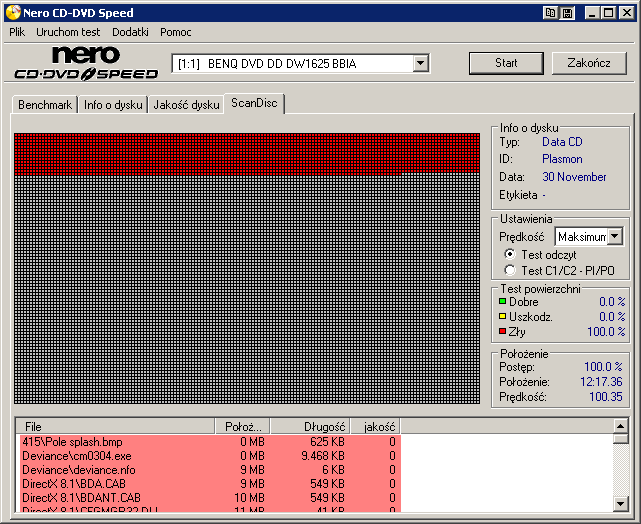Screen dimensions: 641x524
Task: Click the Data CD type value
Action: click(562, 142)
